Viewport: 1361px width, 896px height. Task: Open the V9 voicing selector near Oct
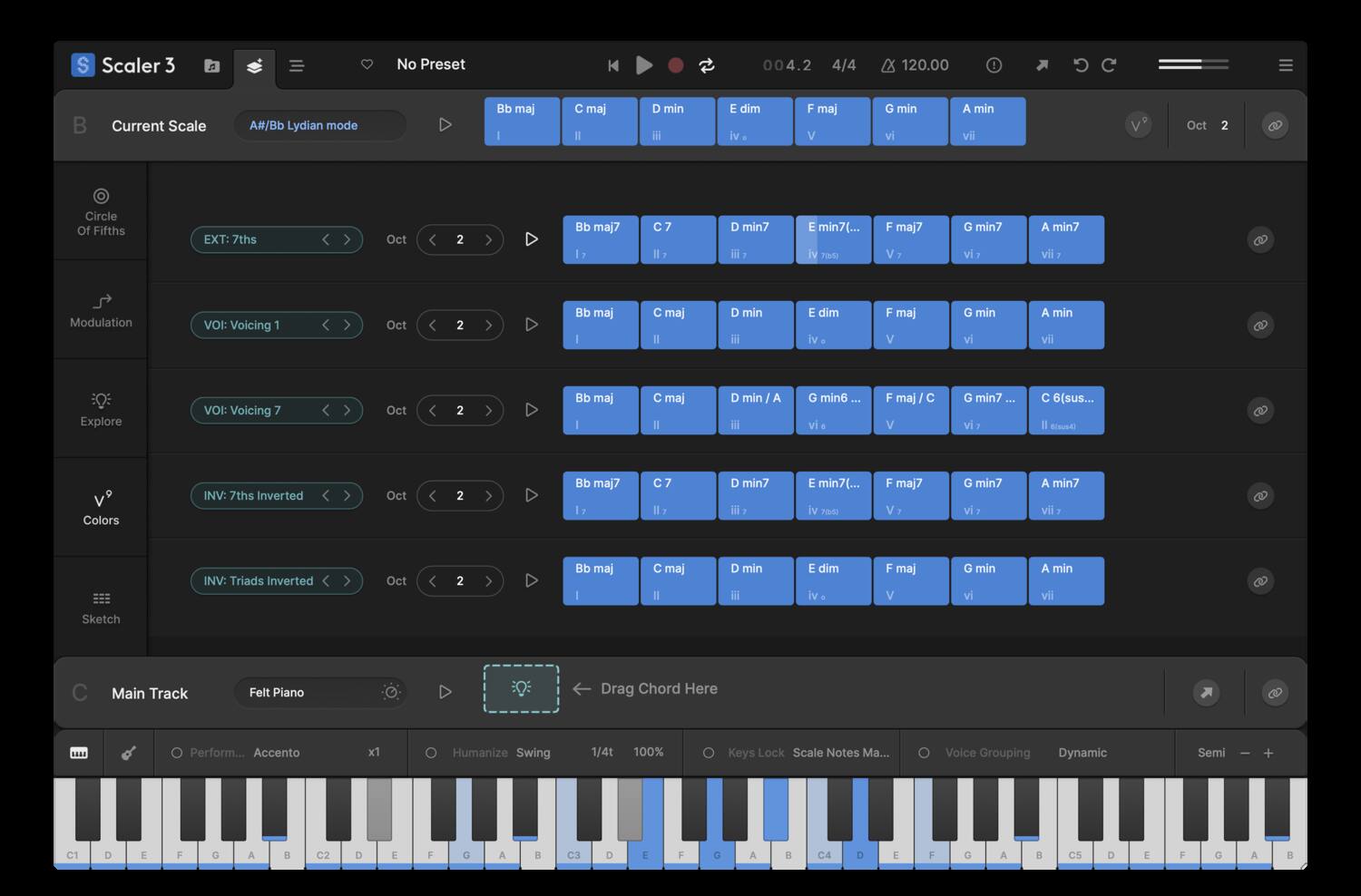(1138, 124)
